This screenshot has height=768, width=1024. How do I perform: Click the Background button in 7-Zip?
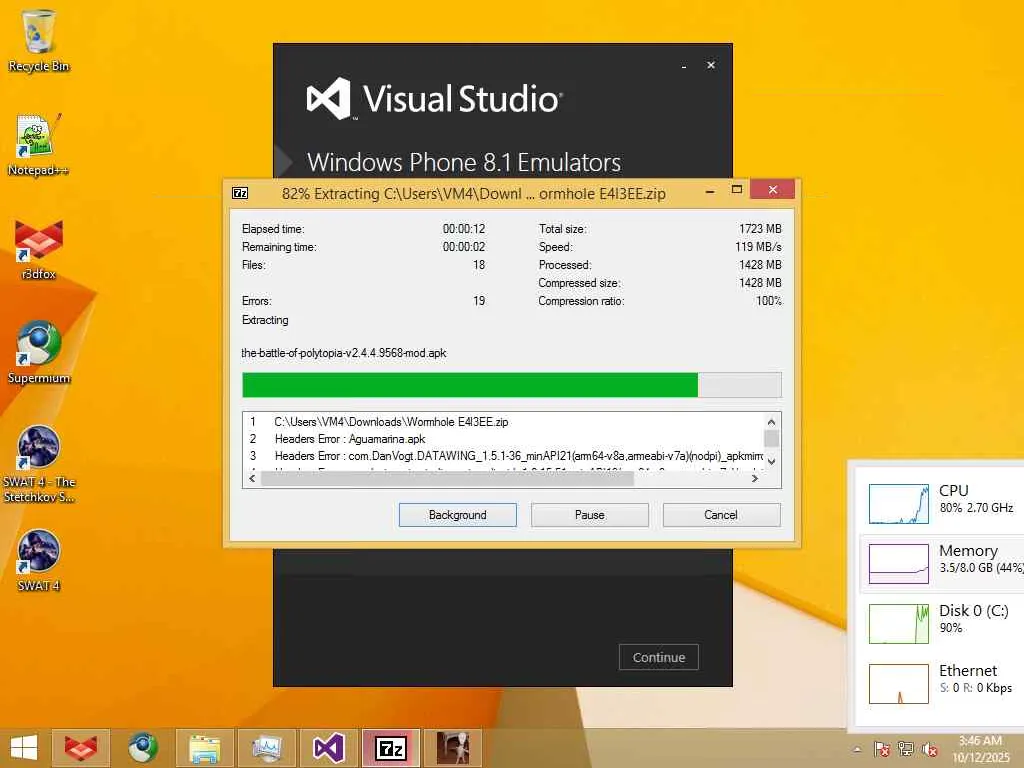point(458,515)
